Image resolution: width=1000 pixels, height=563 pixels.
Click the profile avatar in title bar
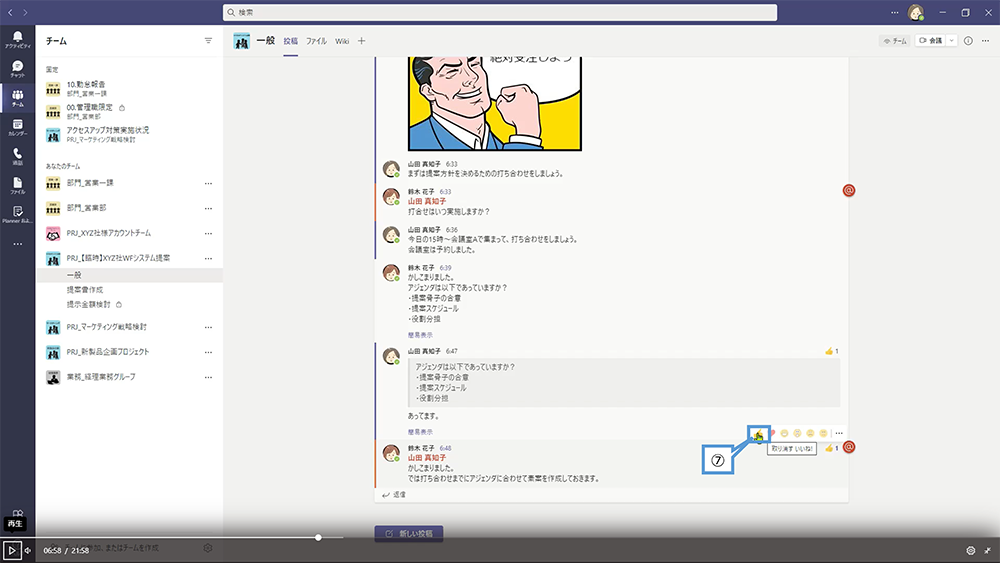pyautogui.click(x=916, y=12)
